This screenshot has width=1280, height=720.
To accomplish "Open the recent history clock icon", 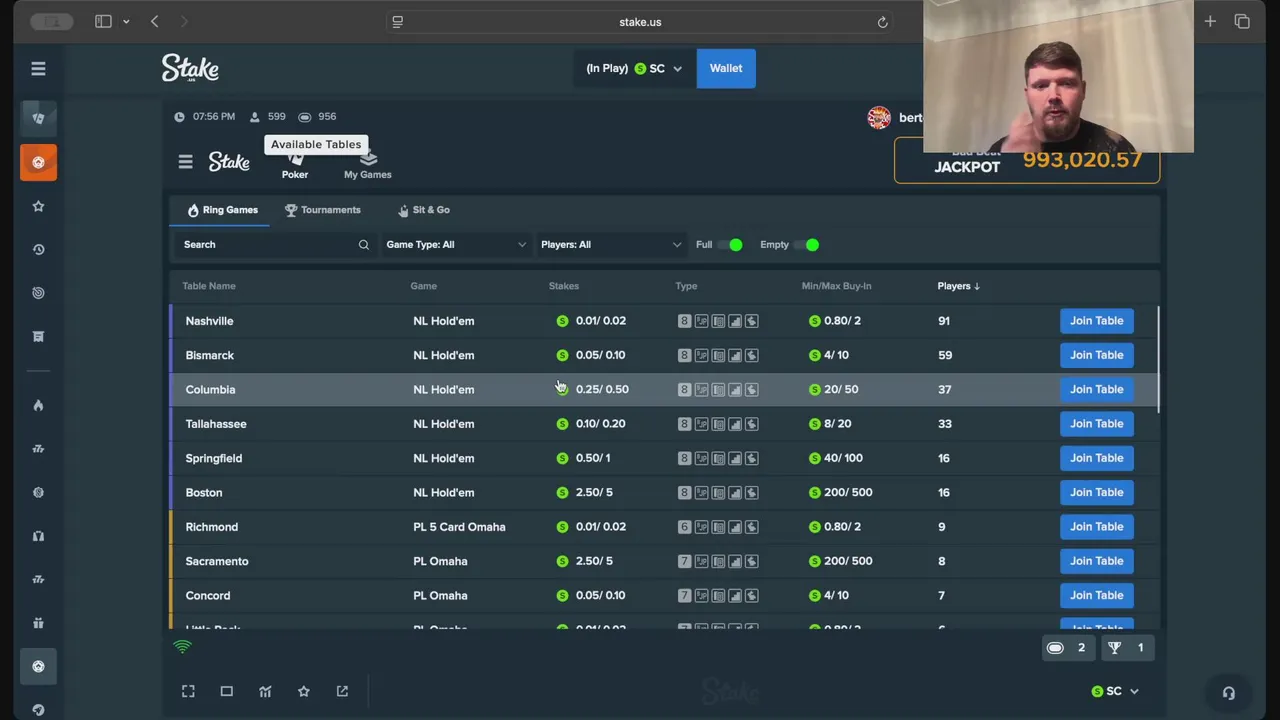I will (38, 249).
